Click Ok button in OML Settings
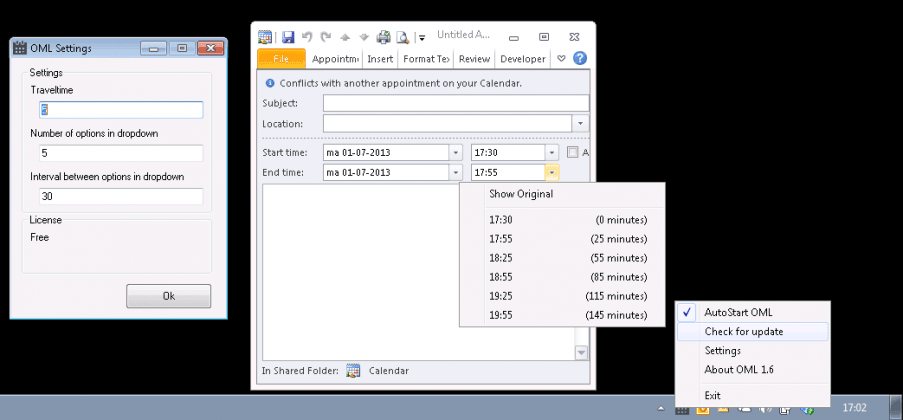This screenshot has height=420, width=903. (x=169, y=296)
